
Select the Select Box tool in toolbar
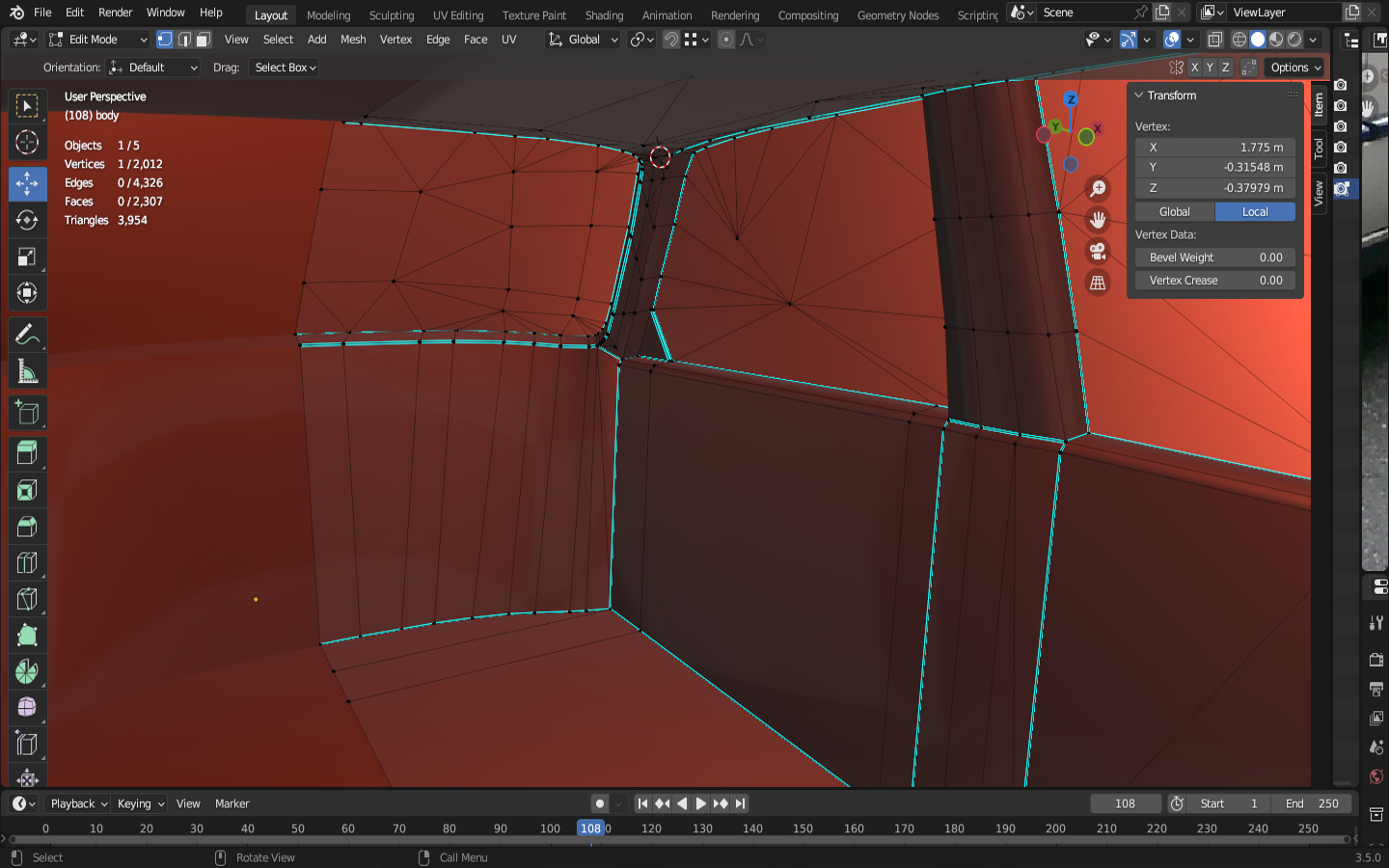[x=27, y=106]
